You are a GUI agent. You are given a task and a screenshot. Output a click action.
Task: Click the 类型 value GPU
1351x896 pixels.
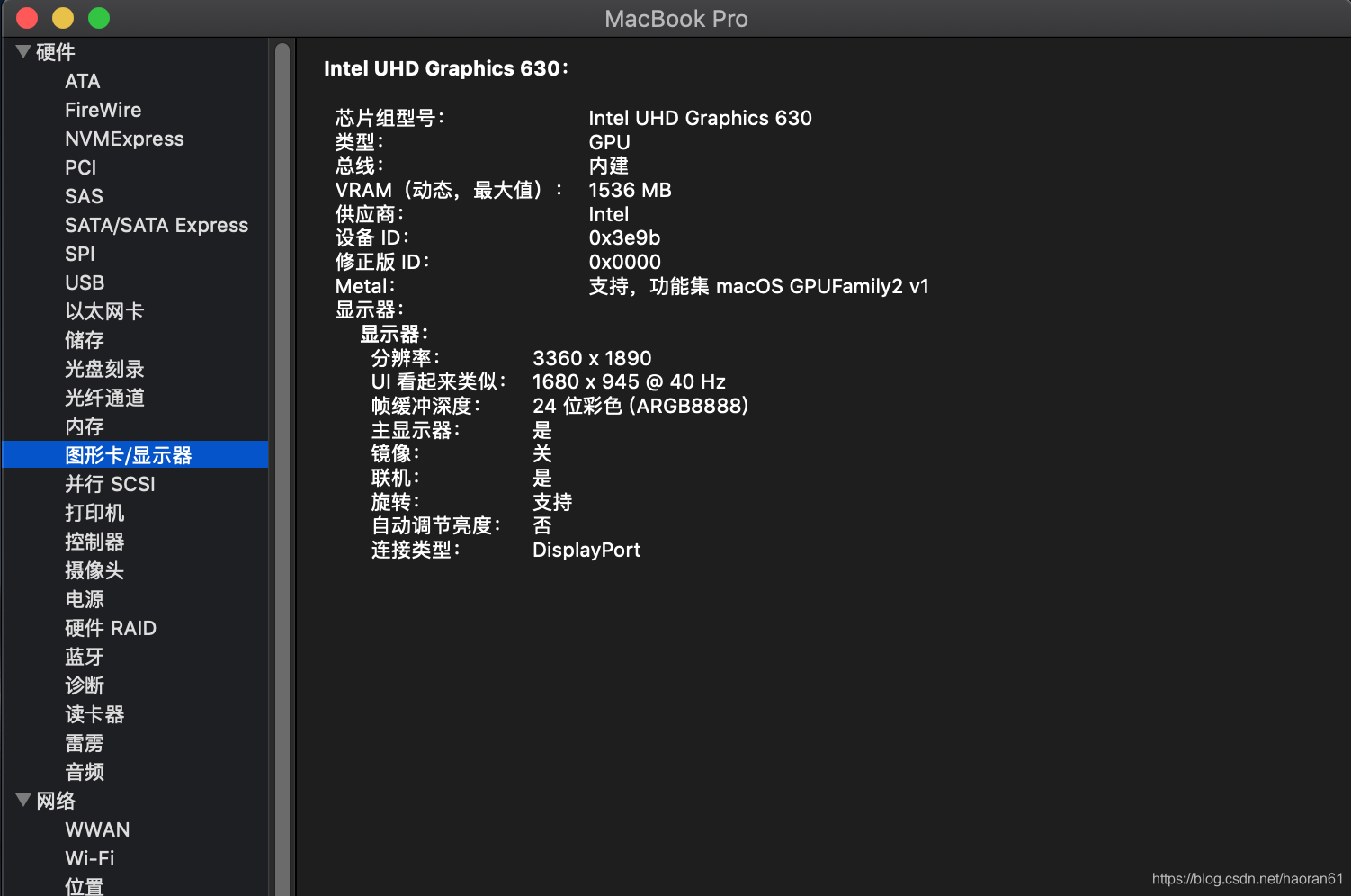pyautogui.click(x=609, y=142)
